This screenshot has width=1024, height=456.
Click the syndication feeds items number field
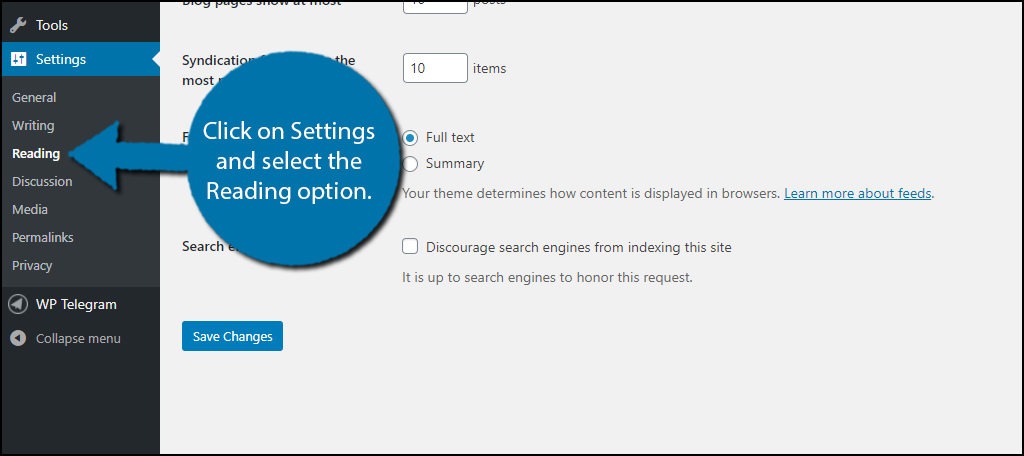click(x=435, y=68)
